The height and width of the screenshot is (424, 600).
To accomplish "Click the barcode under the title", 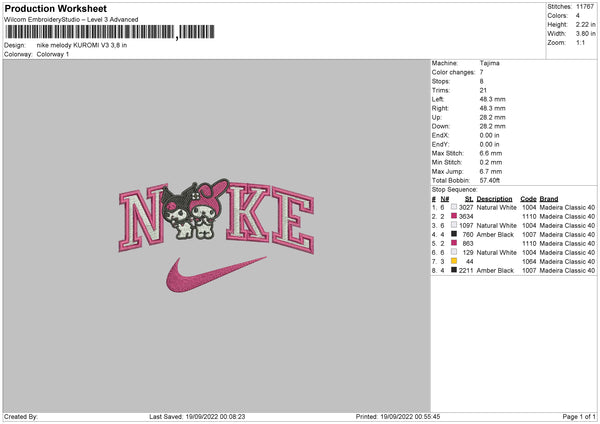I will pyautogui.click(x=109, y=32).
